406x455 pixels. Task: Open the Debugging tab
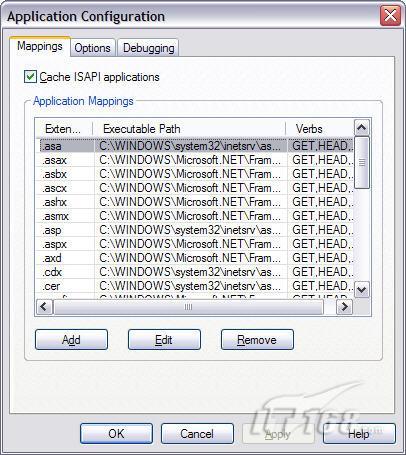(x=148, y=48)
